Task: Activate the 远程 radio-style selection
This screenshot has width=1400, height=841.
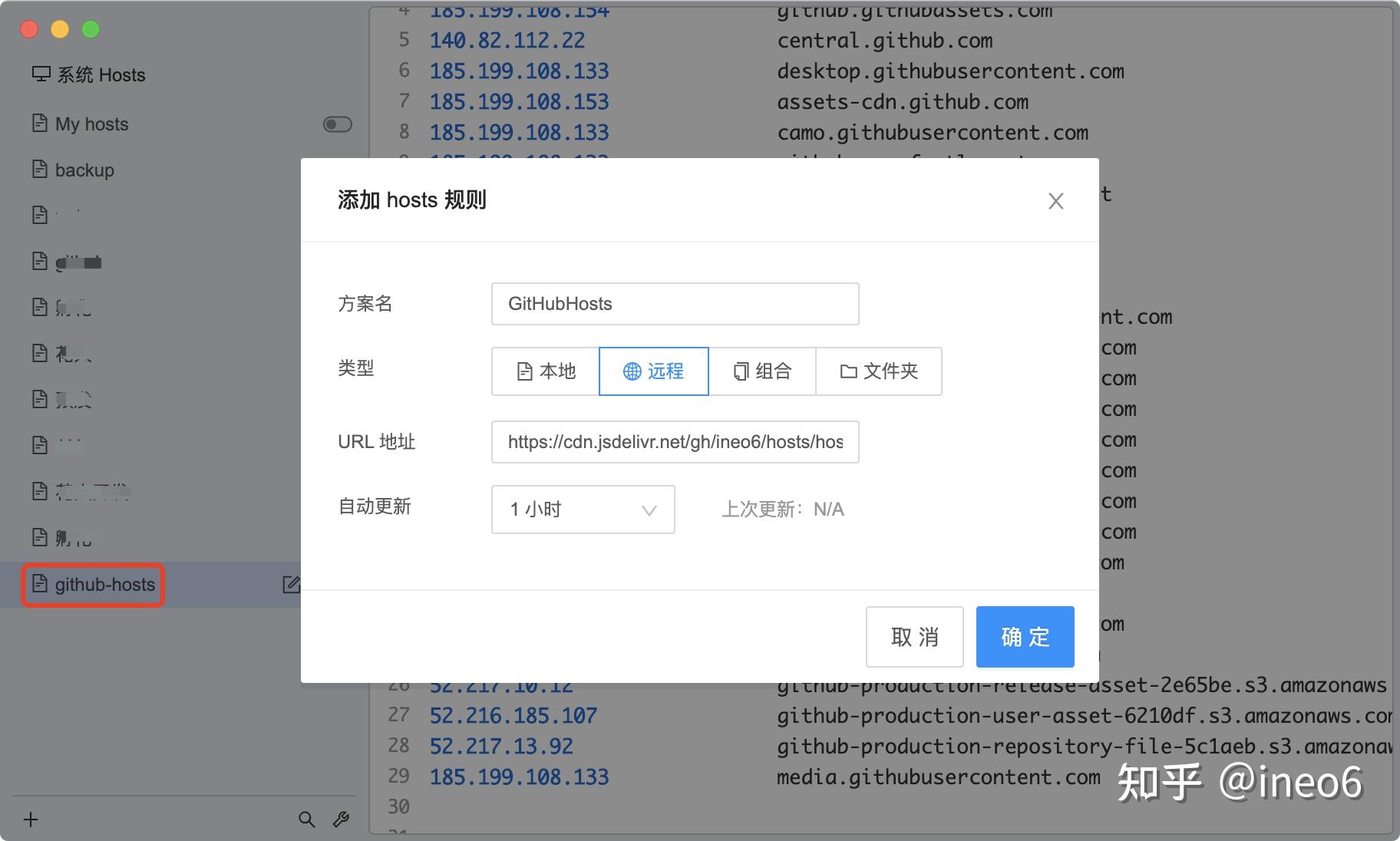Action: [653, 371]
